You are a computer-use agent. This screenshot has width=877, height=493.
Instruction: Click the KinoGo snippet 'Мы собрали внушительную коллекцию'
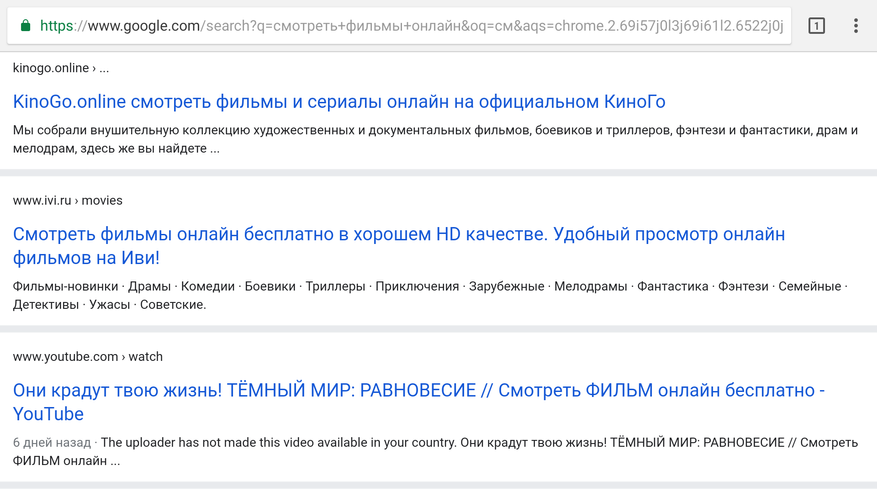(x=435, y=139)
